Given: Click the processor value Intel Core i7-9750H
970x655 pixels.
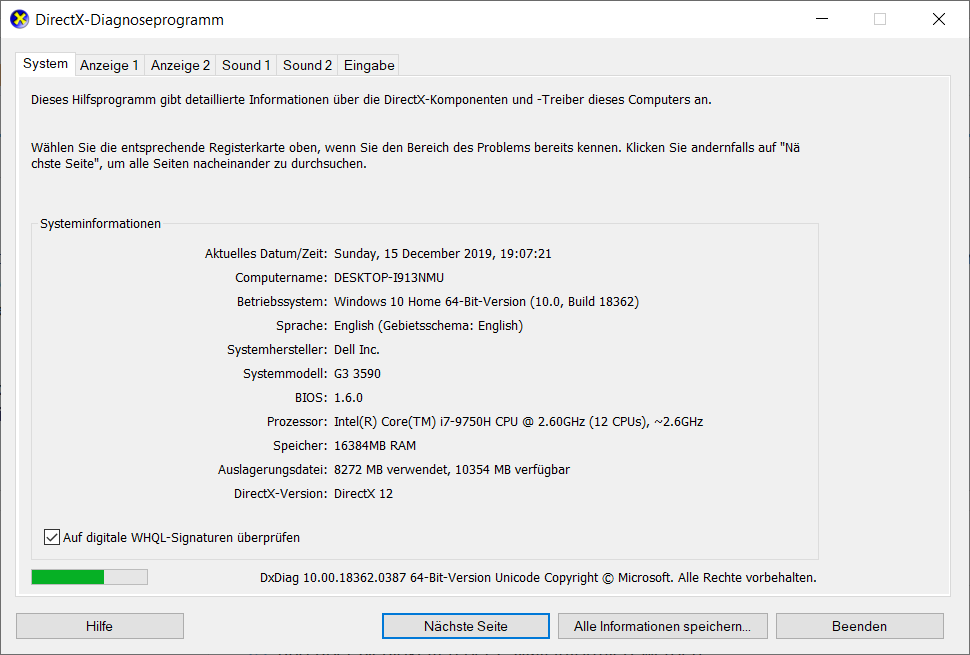Looking at the screenshot, I should click(x=518, y=422).
